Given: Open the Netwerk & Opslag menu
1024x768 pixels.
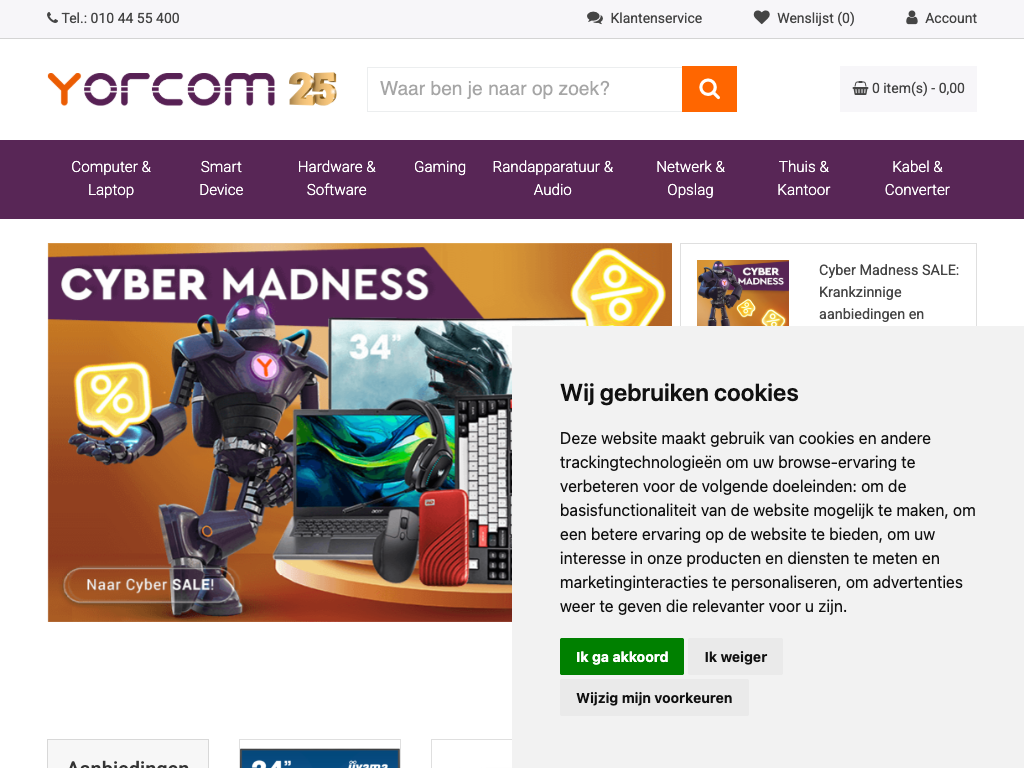Looking at the screenshot, I should point(690,178).
